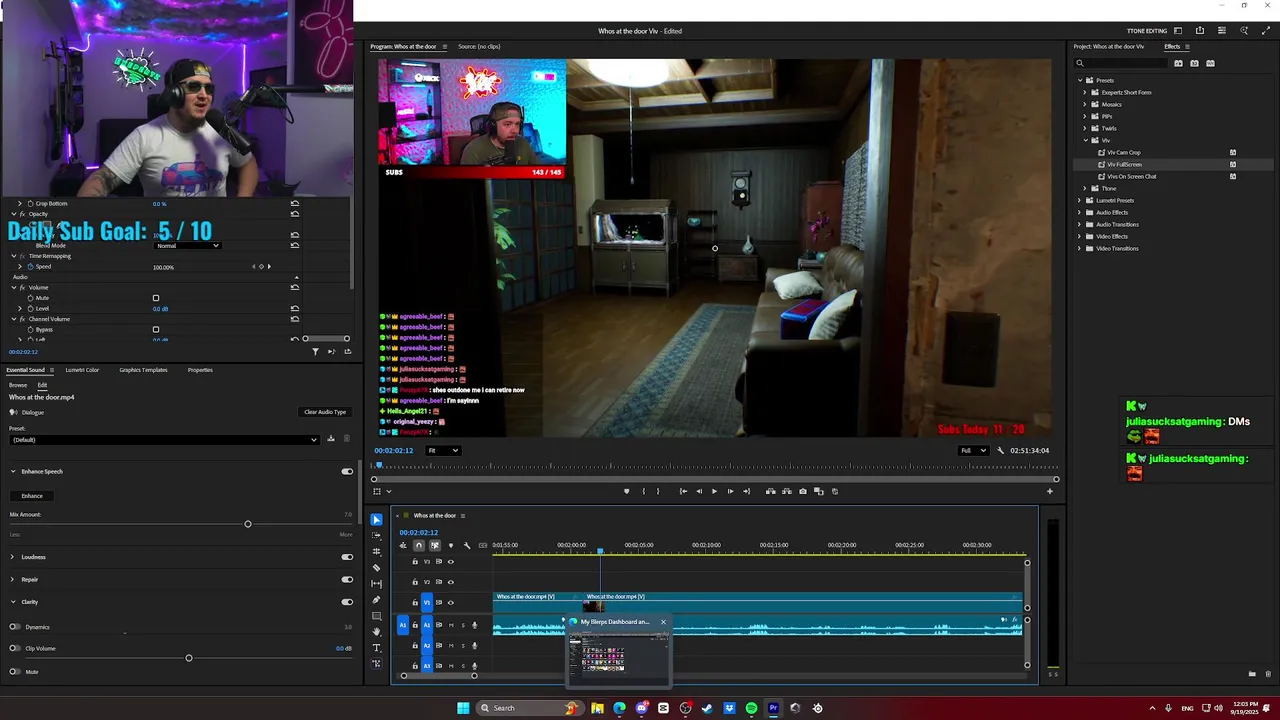
Task: Open the Properties tab
Action: pyautogui.click(x=200, y=370)
